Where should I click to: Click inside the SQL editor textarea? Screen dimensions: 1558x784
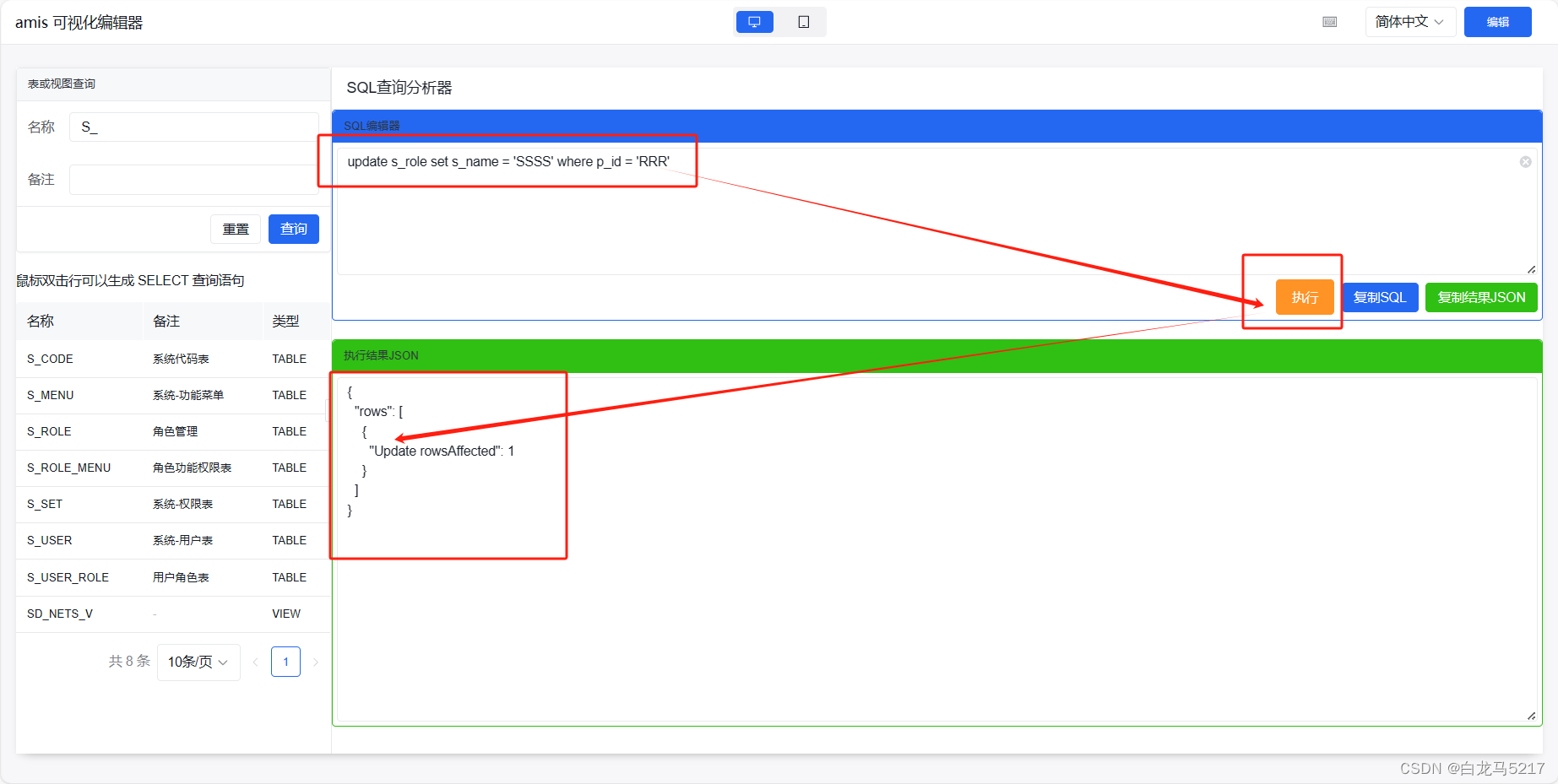[936, 211]
